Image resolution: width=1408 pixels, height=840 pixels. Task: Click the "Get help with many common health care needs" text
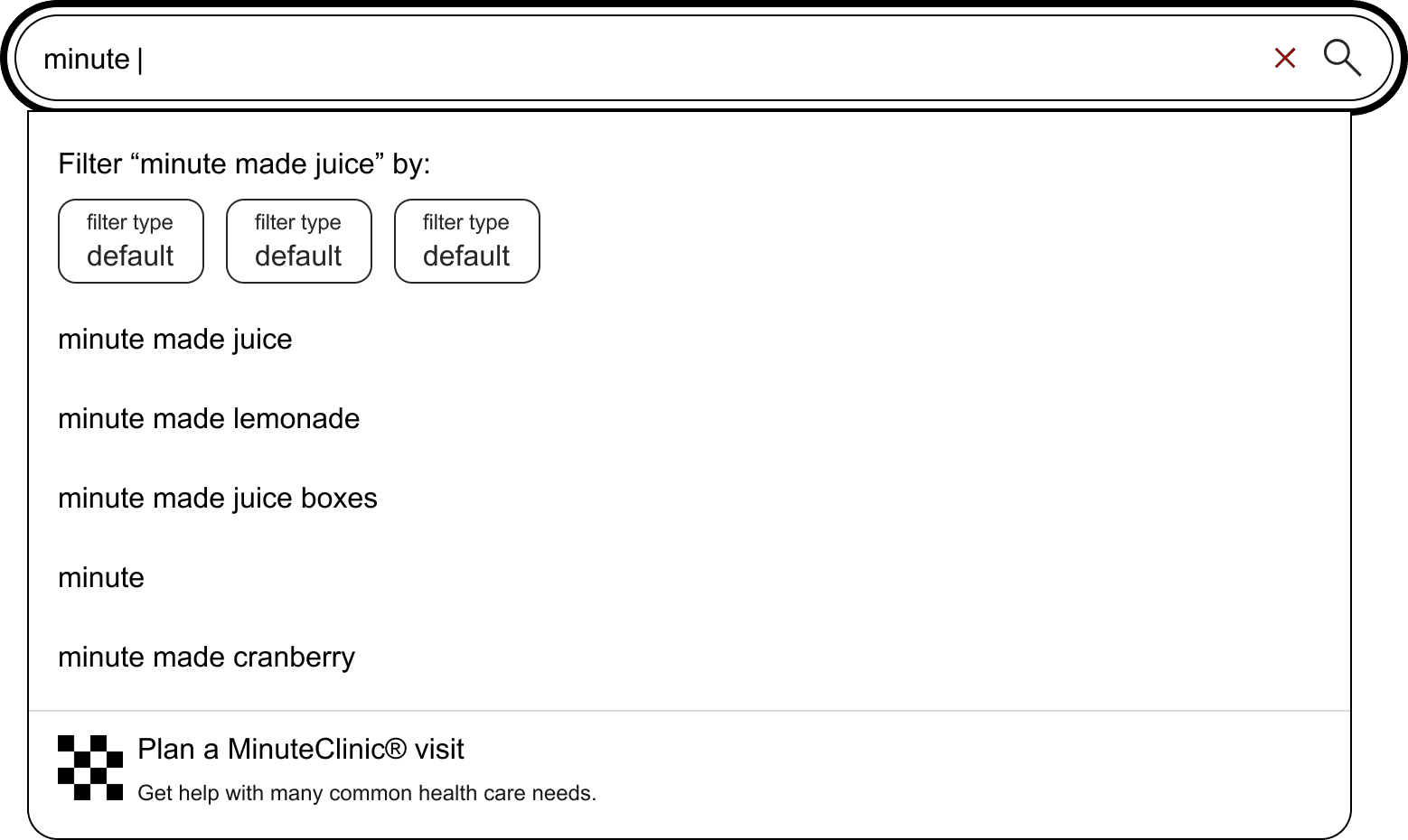(366, 792)
